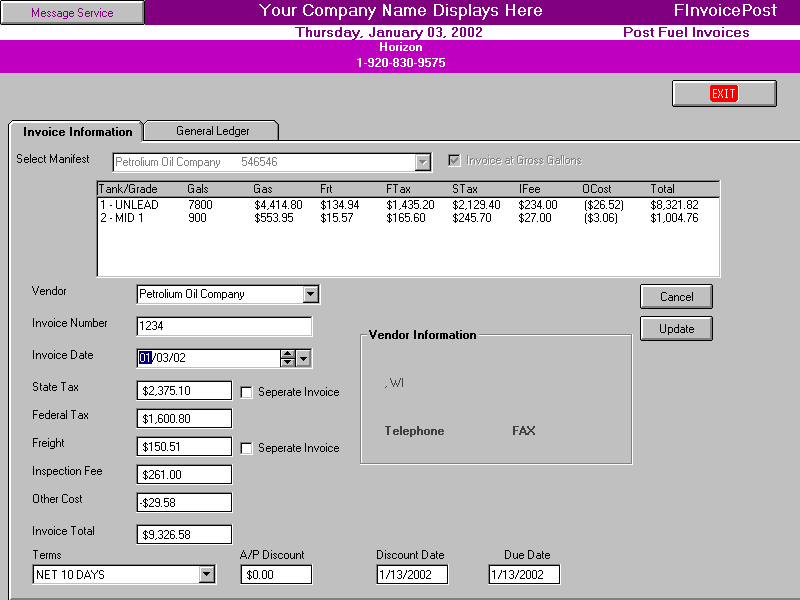The image size is (800, 600).
Task: Click the State Tax amount field
Action: click(x=184, y=391)
